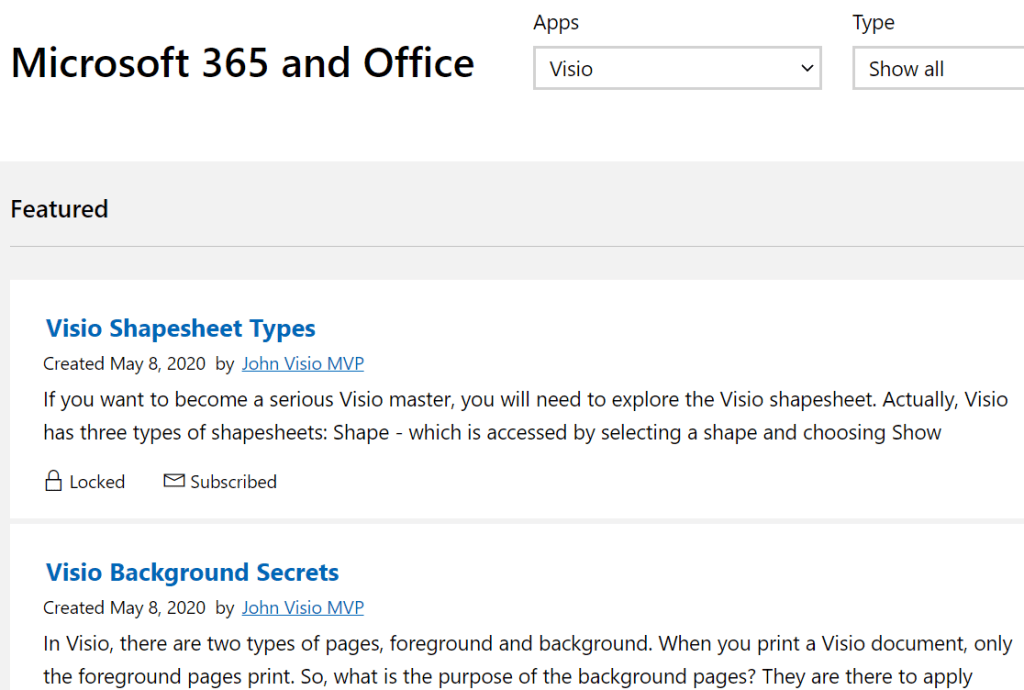The height and width of the screenshot is (690, 1024).
Task: View author John Visio MVP under Shapesheet Types
Action: click(303, 363)
